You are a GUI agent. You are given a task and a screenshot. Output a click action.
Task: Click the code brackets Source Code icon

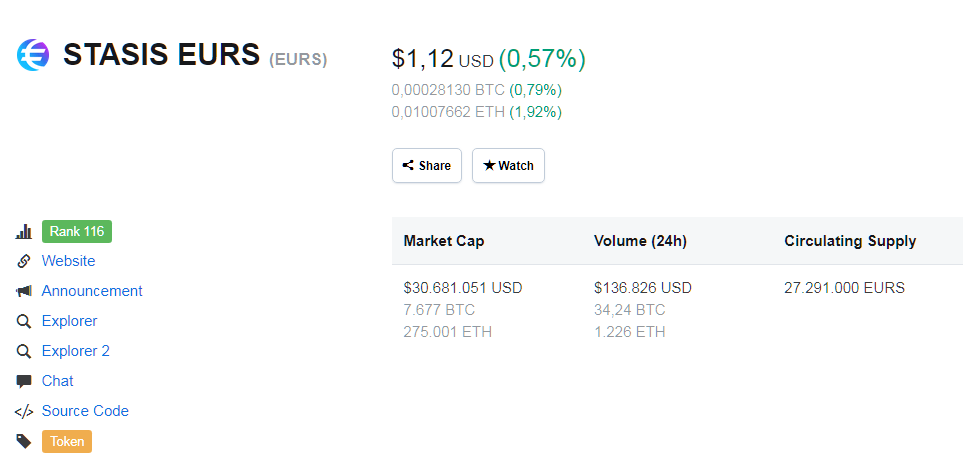[24, 411]
